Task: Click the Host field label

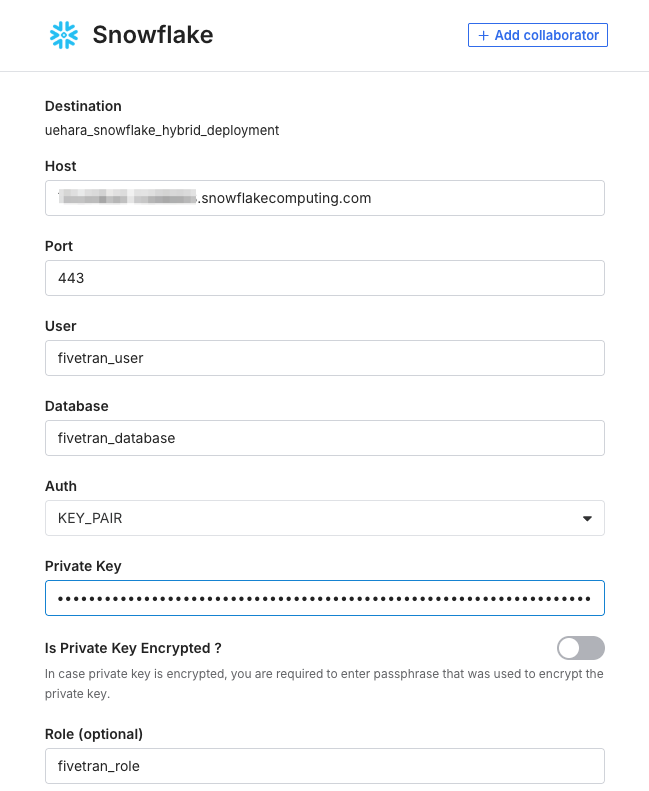Action: click(x=61, y=166)
